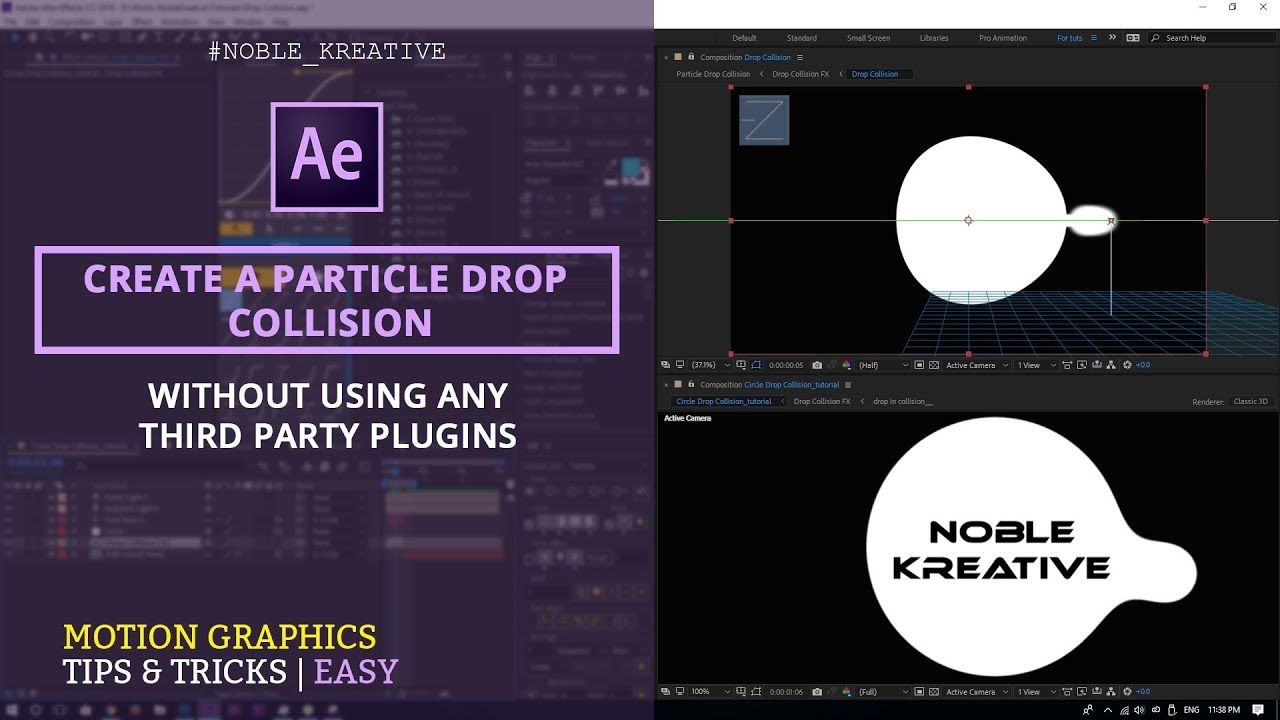This screenshot has height=720, width=1280.
Task: Open composition flowchart in bottom viewer
Action: point(1111,692)
